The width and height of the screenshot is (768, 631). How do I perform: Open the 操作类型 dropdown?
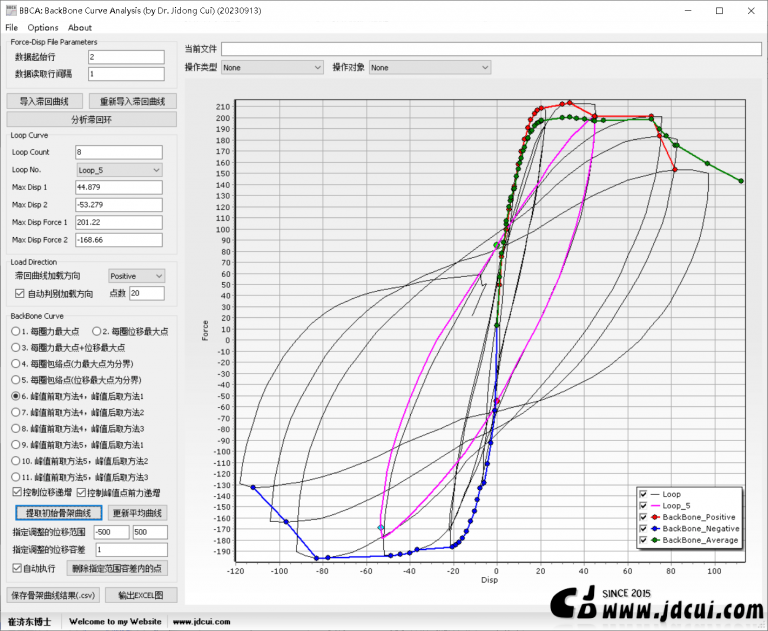[271, 67]
